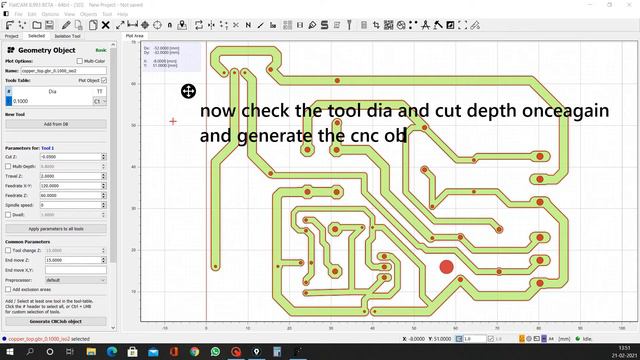Open the folder icon in toolbar
The width and height of the screenshot is (640, 360).
(37, 25)
